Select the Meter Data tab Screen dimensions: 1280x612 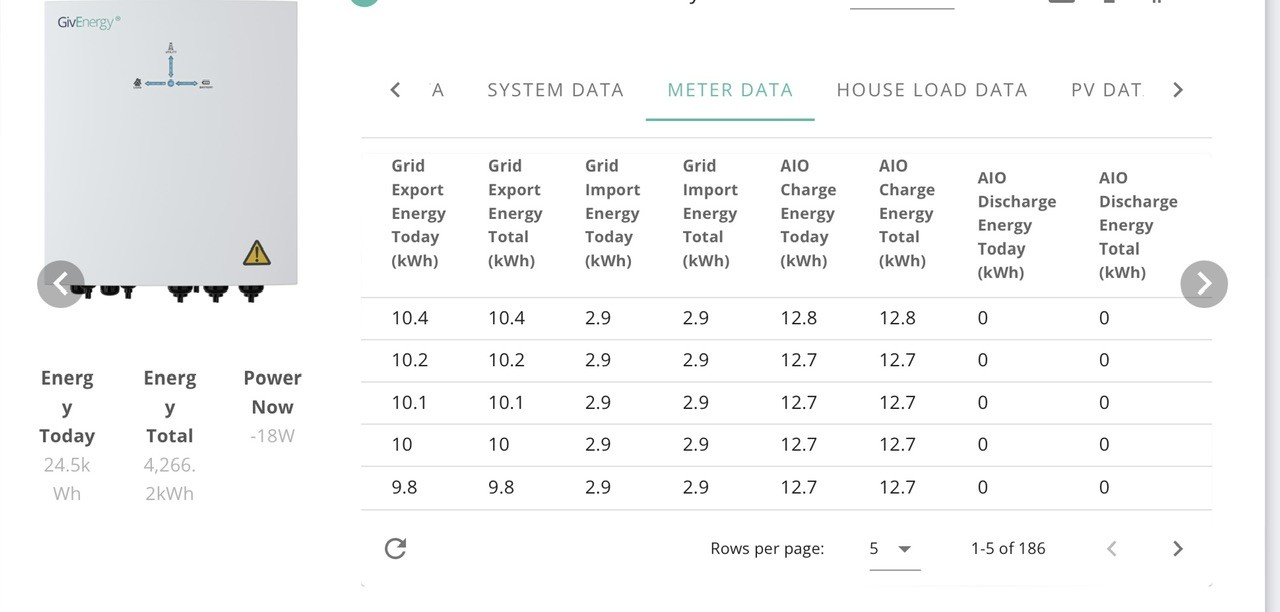pos(730,90)
